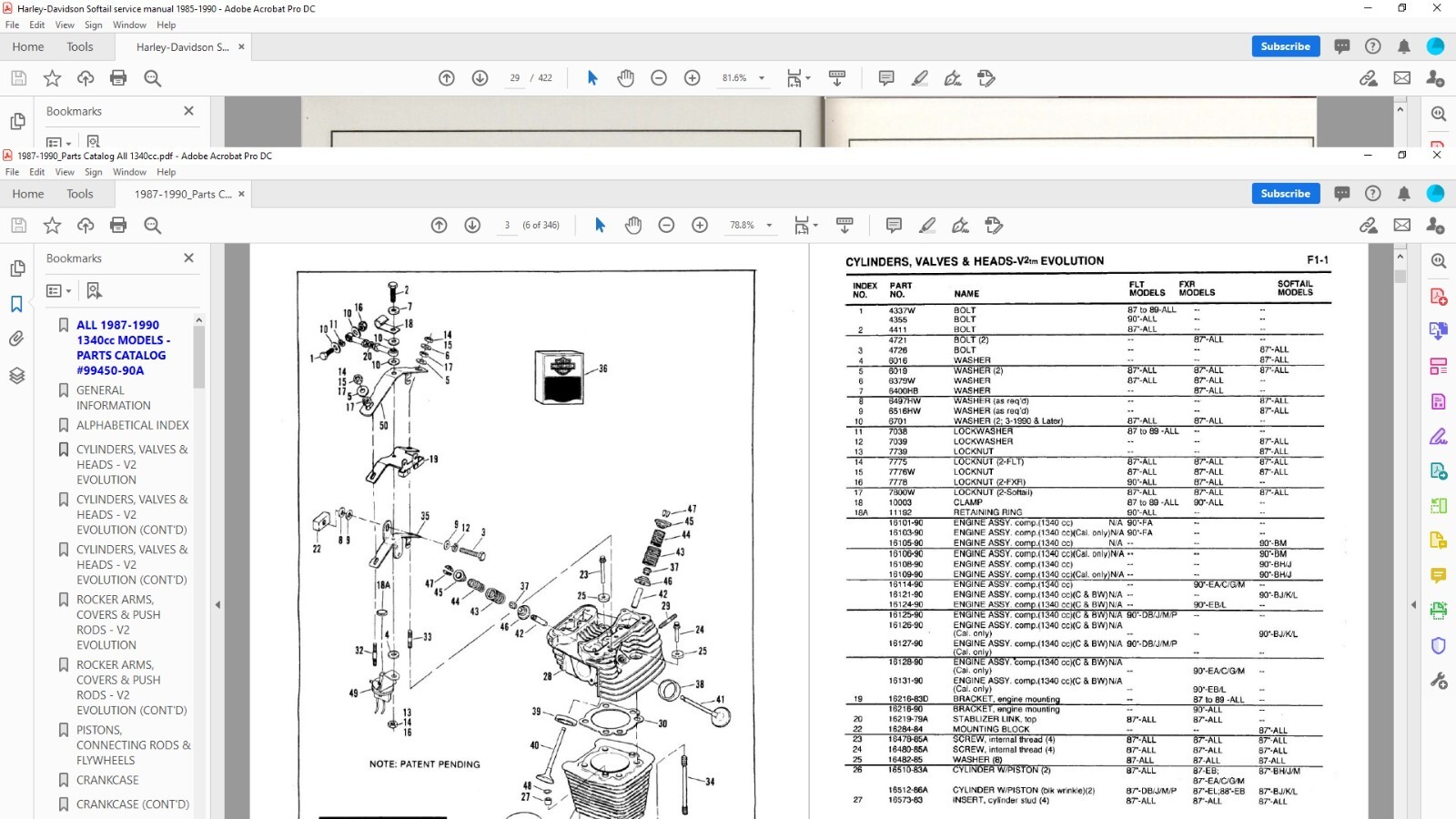
Task: Open help icon in Parts Catalog window
Action: pyautogui.click(x=1372, y=193)
